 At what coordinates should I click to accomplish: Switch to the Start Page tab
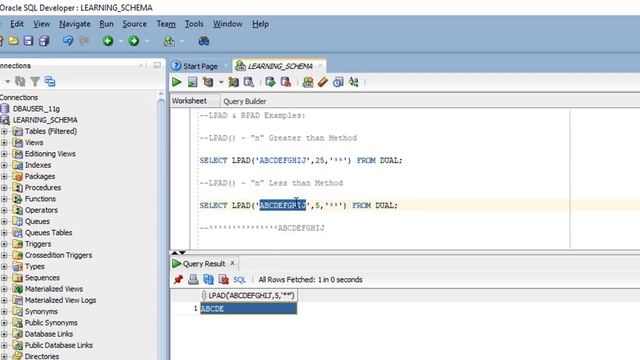pyautogui.click(x=200, y=66)
